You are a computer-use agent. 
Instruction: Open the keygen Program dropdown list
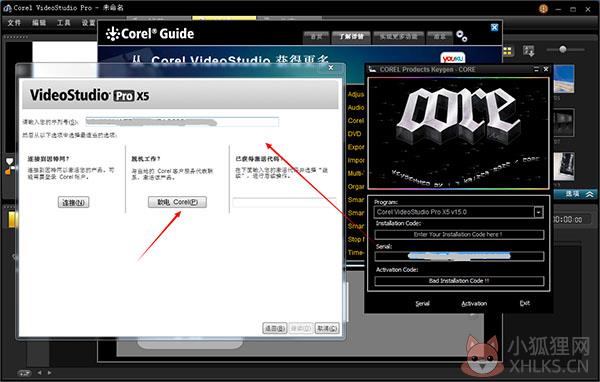pyautogui.click(x=538, y=212)
